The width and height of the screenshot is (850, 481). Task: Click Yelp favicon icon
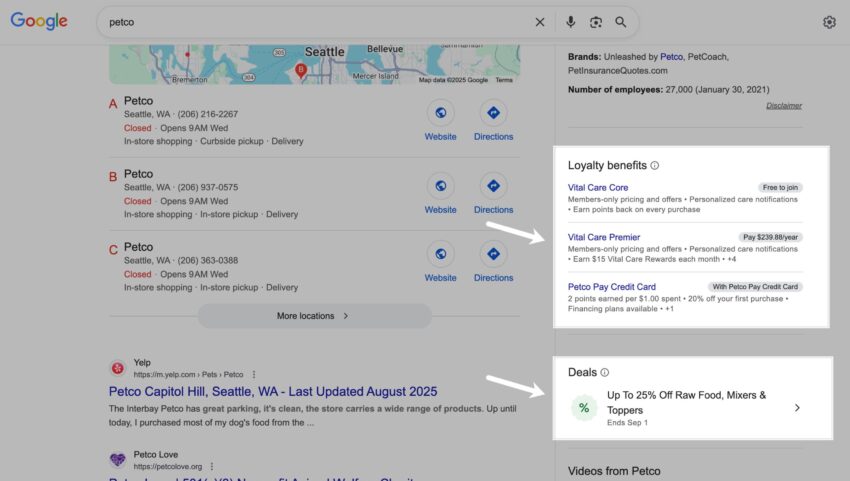(x=118, y=368)
